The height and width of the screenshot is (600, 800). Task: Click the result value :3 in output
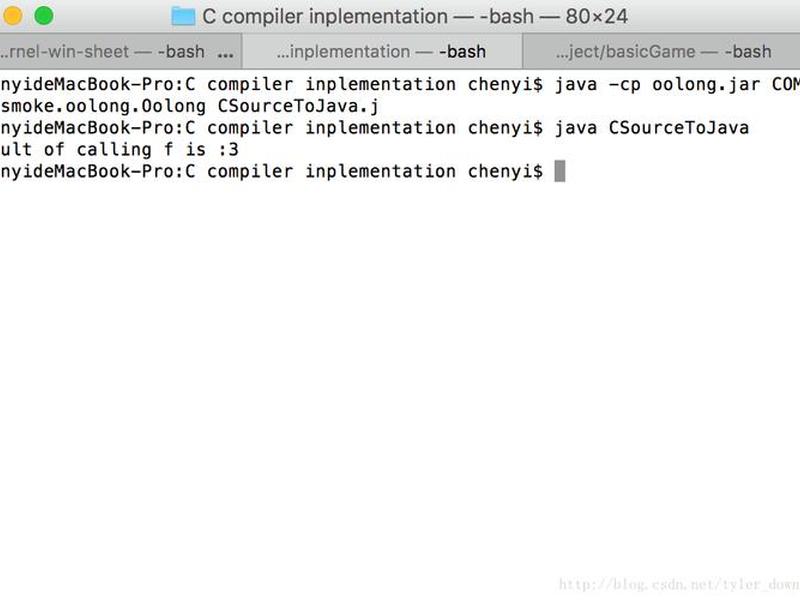(229, 149)
